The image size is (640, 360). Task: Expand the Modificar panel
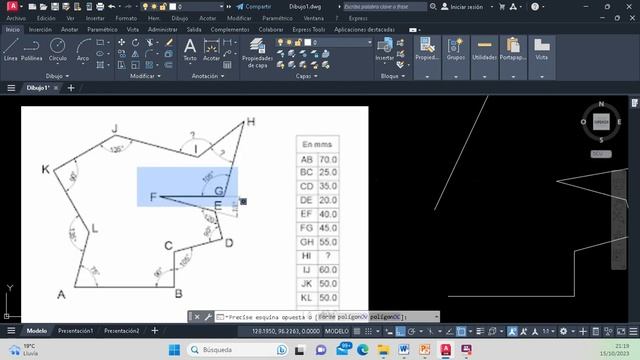coord(145,76)
